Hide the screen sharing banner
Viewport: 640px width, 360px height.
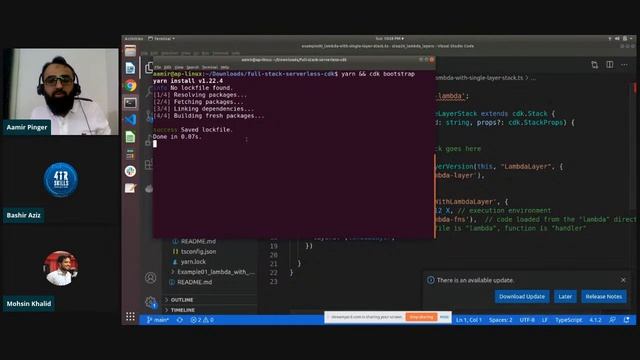coord(444,317)
